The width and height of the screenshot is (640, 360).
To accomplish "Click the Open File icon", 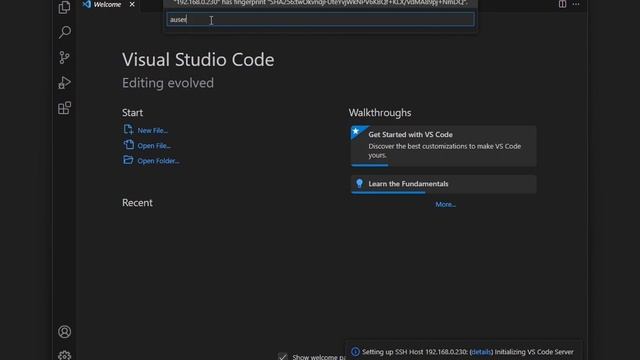I will coord(129,145).
